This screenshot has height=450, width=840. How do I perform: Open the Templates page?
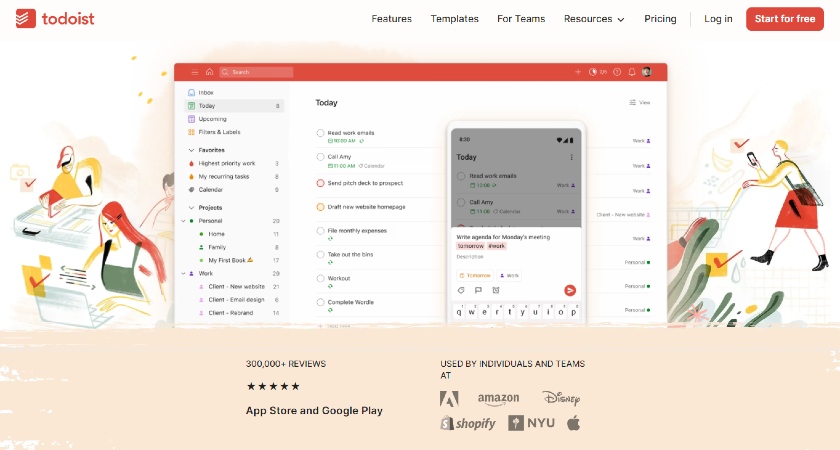(454, 19)
